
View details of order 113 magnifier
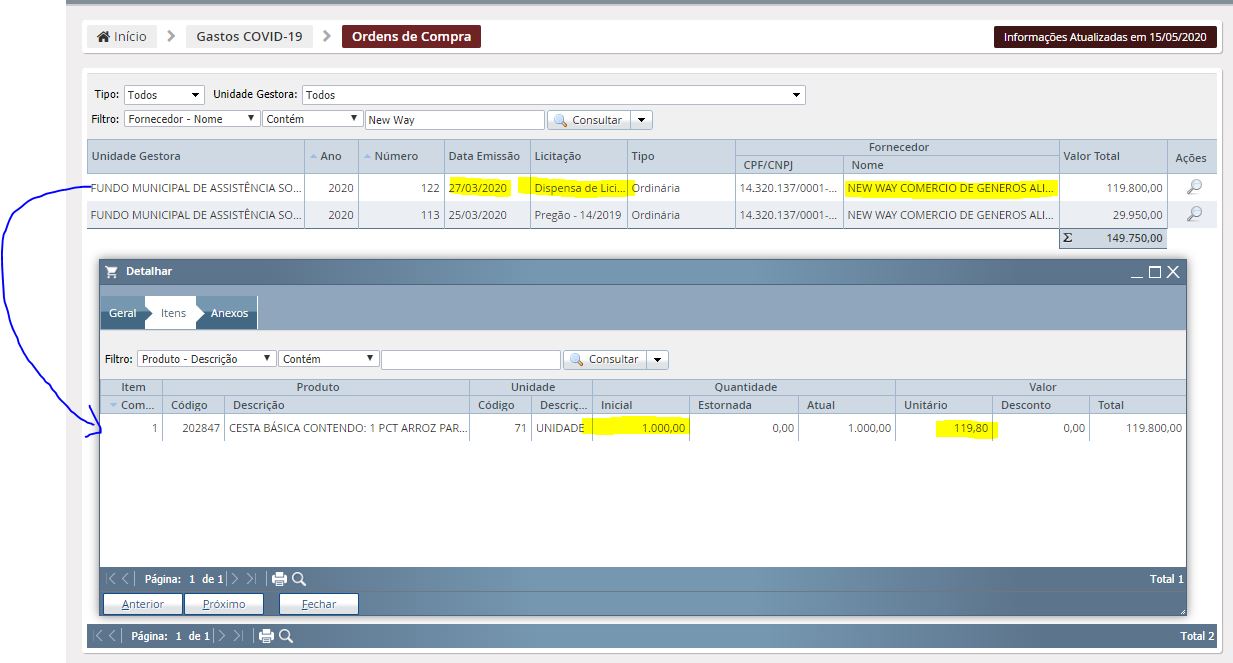pos(1193,214)
